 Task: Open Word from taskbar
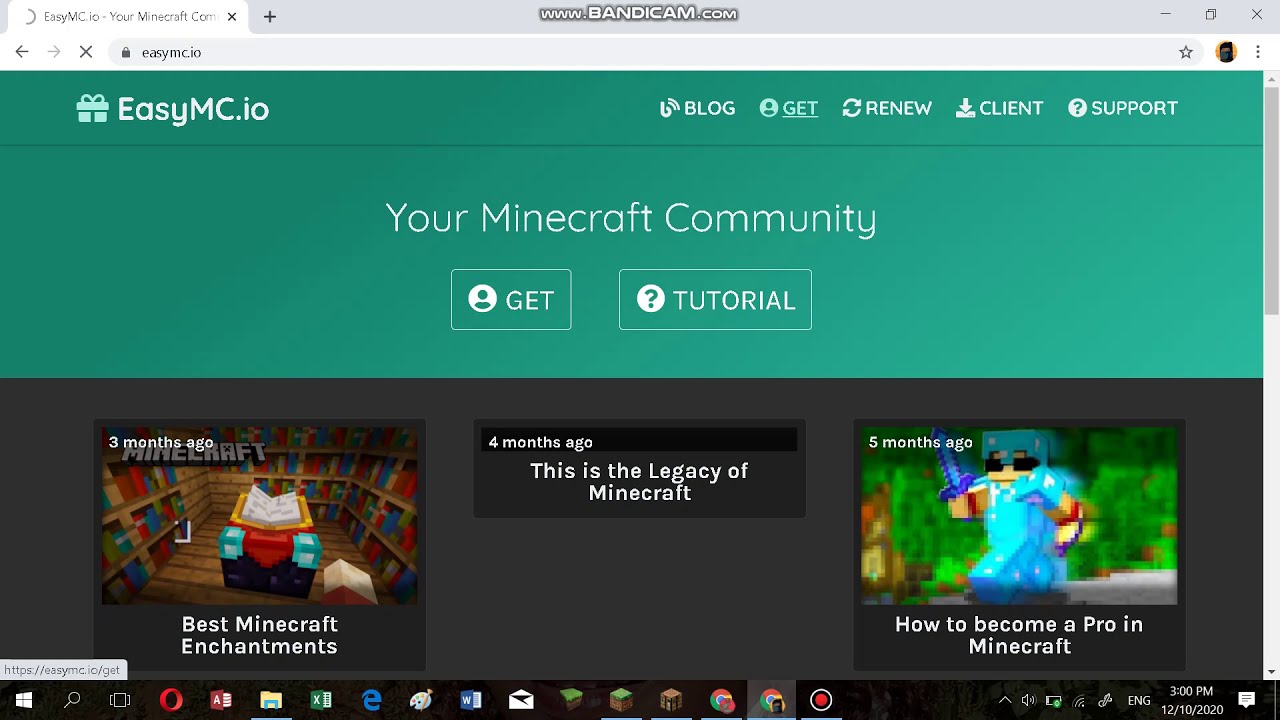(471, 700)
